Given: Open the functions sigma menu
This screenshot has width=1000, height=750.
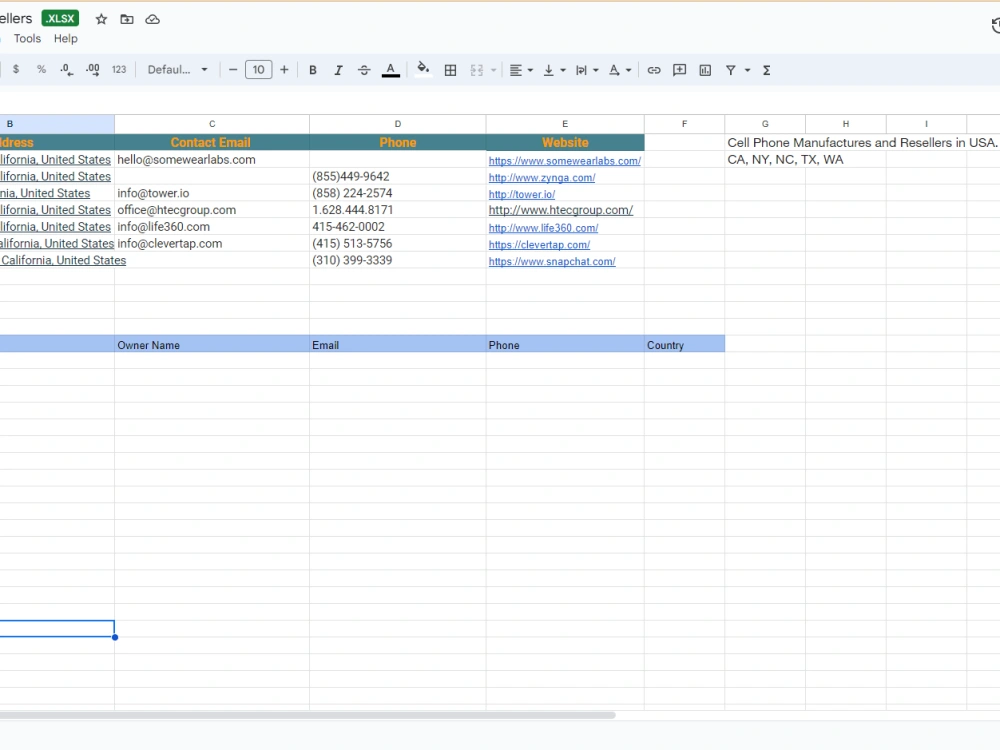Looking at the screenshot, I should click(x=767, y=70).
